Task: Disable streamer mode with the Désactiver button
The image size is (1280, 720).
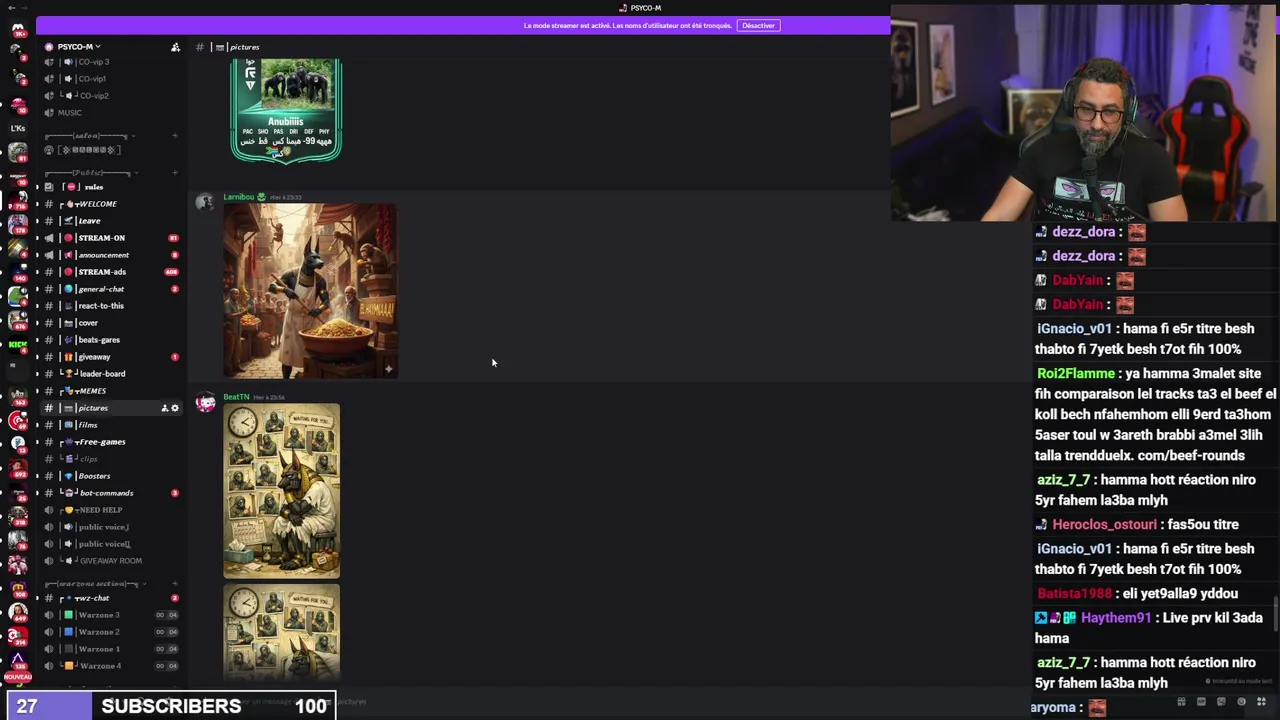Action: click(758, 25)
